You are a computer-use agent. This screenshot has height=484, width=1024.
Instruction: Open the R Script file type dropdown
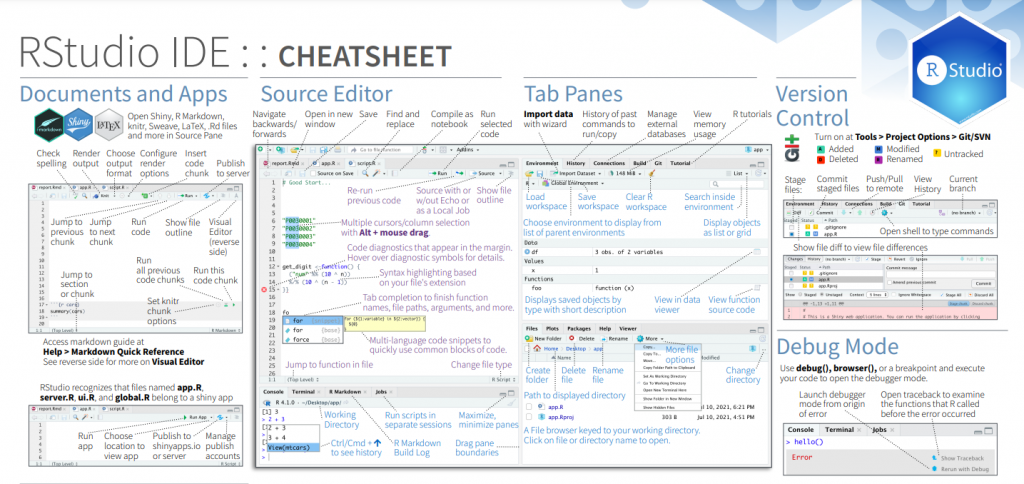click(x=504, y=379)
